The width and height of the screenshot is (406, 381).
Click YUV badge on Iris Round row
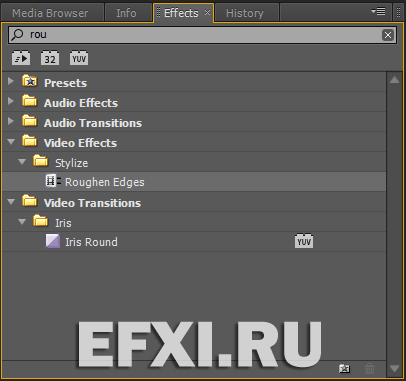tap(304, 241)
